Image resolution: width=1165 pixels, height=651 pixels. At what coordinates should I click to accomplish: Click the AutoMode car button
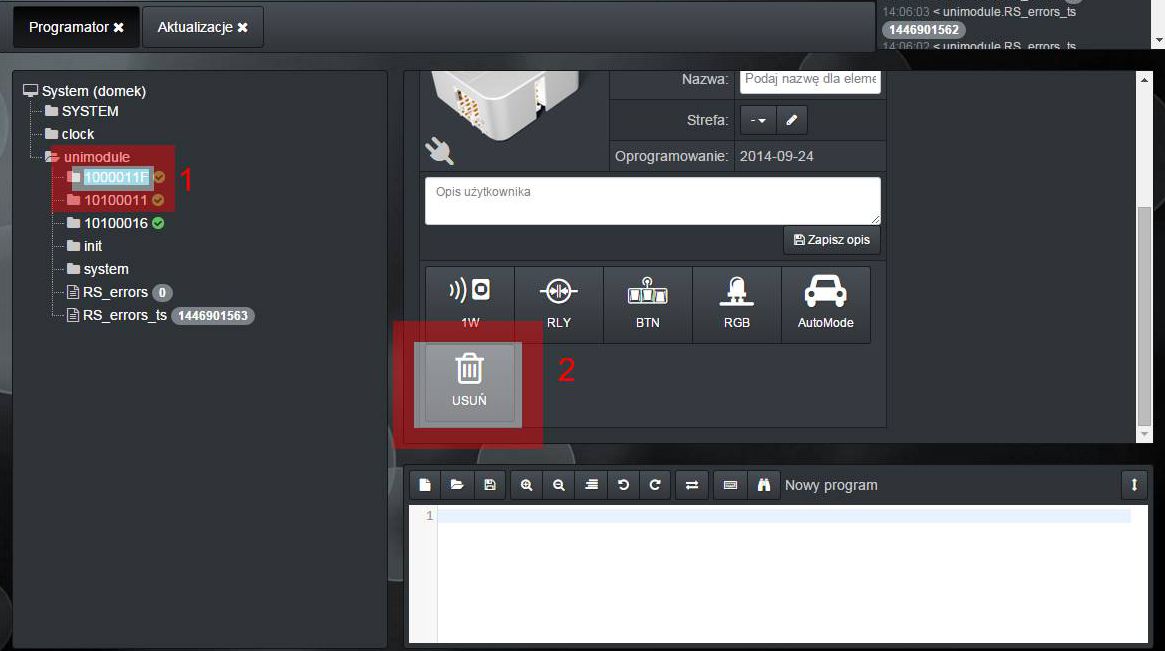[x=825, y=304]
